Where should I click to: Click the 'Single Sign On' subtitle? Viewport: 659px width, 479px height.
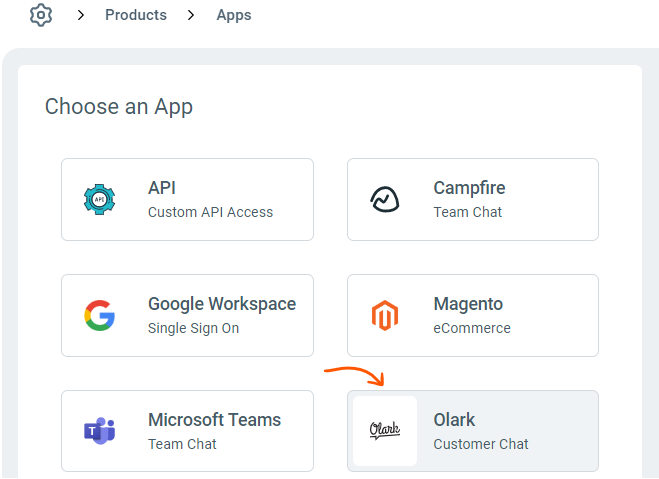193,328
